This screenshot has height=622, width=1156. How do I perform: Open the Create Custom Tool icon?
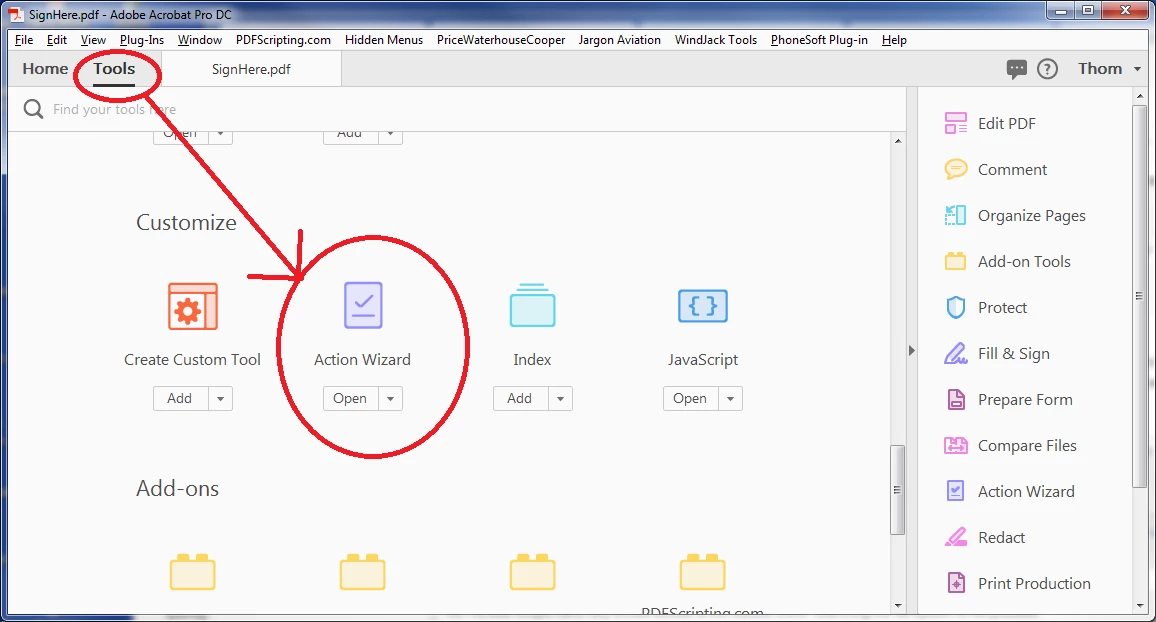[192, 306]
